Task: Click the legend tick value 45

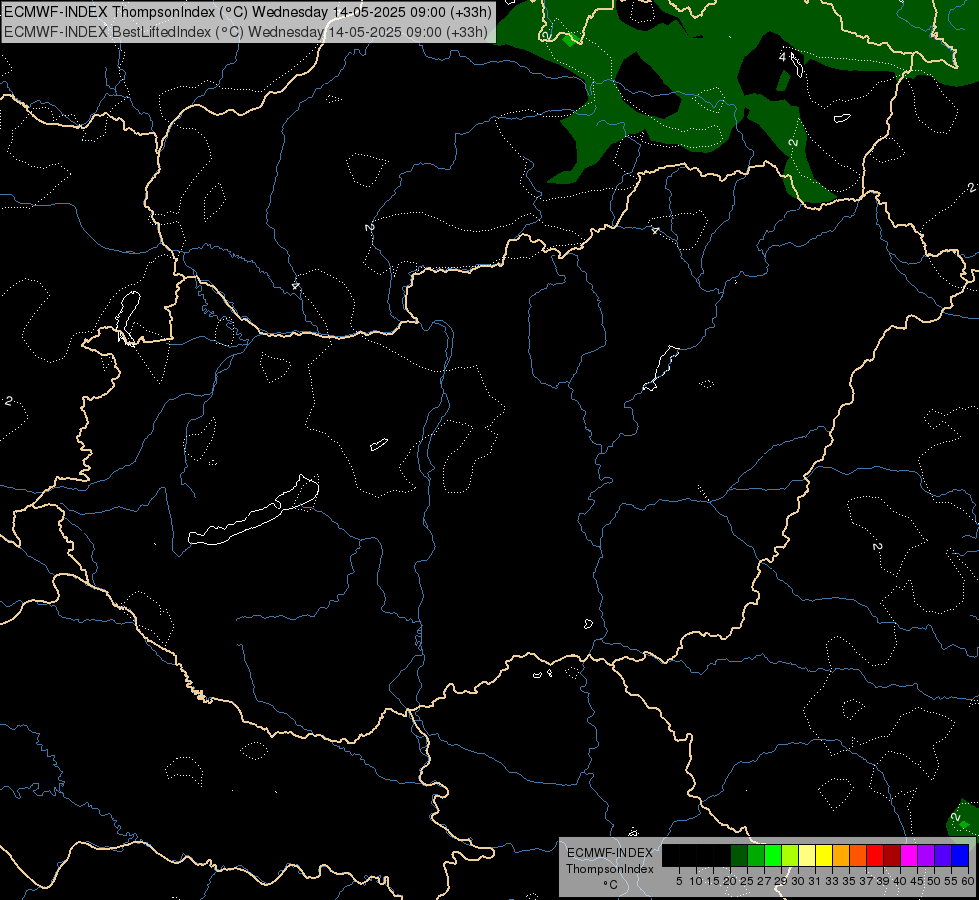Action: coord(917,881)
